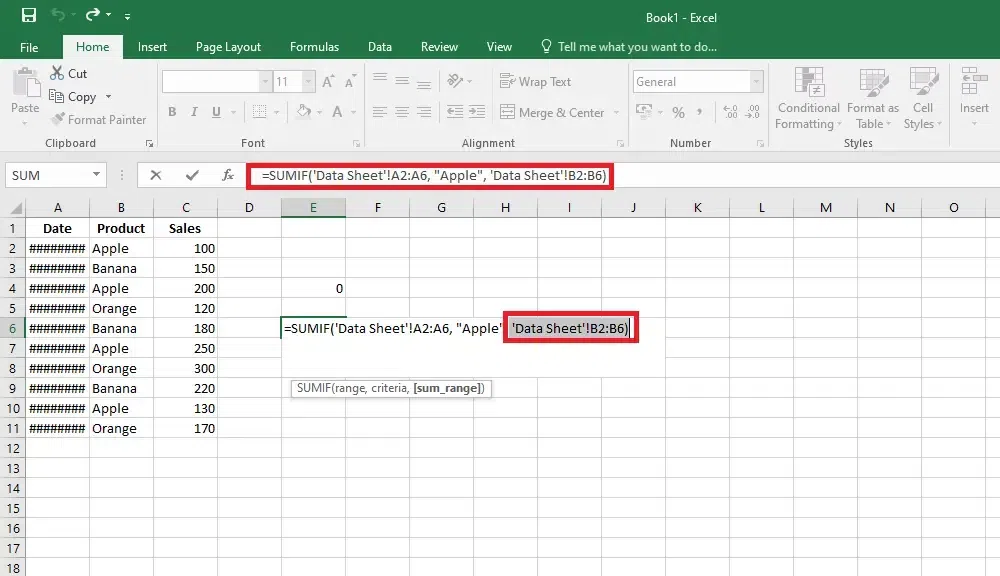Open the Page Layout tab

228,47
